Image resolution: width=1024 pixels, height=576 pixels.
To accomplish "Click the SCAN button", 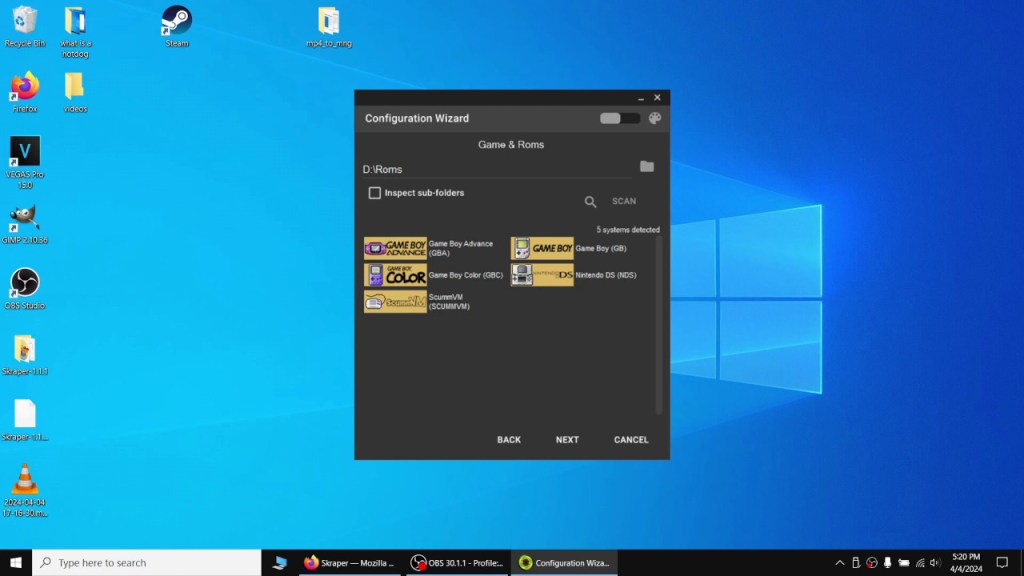I will pyautogui.click(x=624, y=202).
